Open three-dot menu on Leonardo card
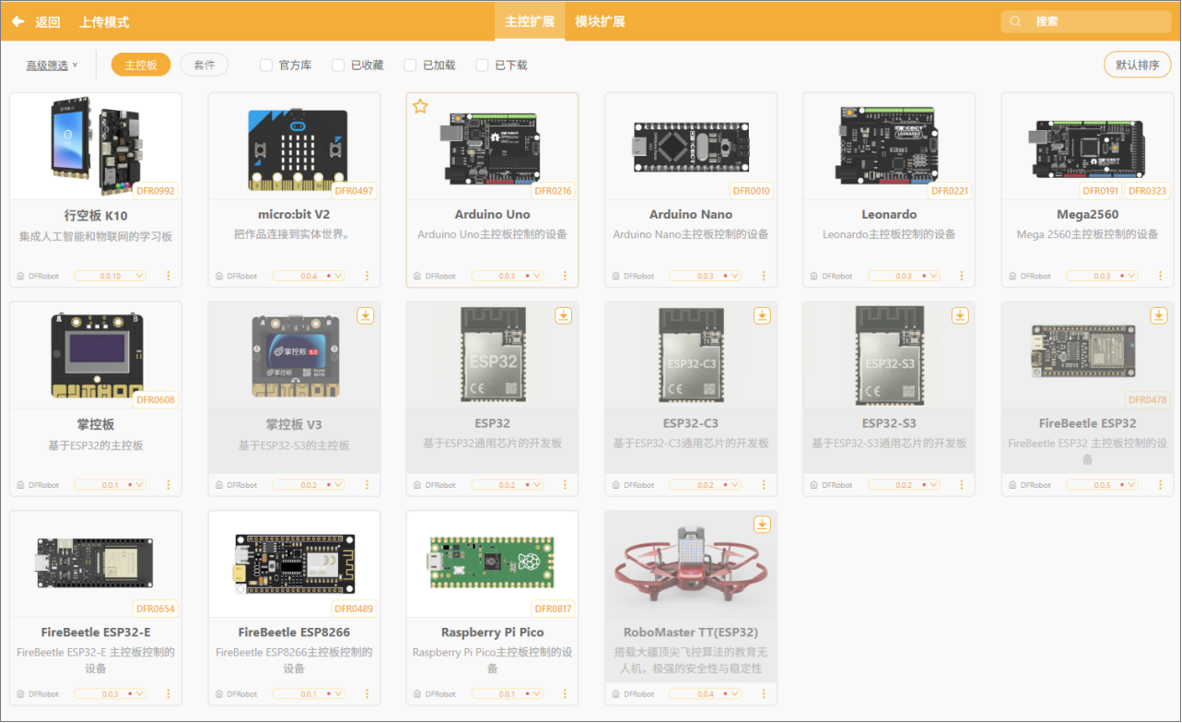This screenshot has width=1182, height=723. (961, 276)
